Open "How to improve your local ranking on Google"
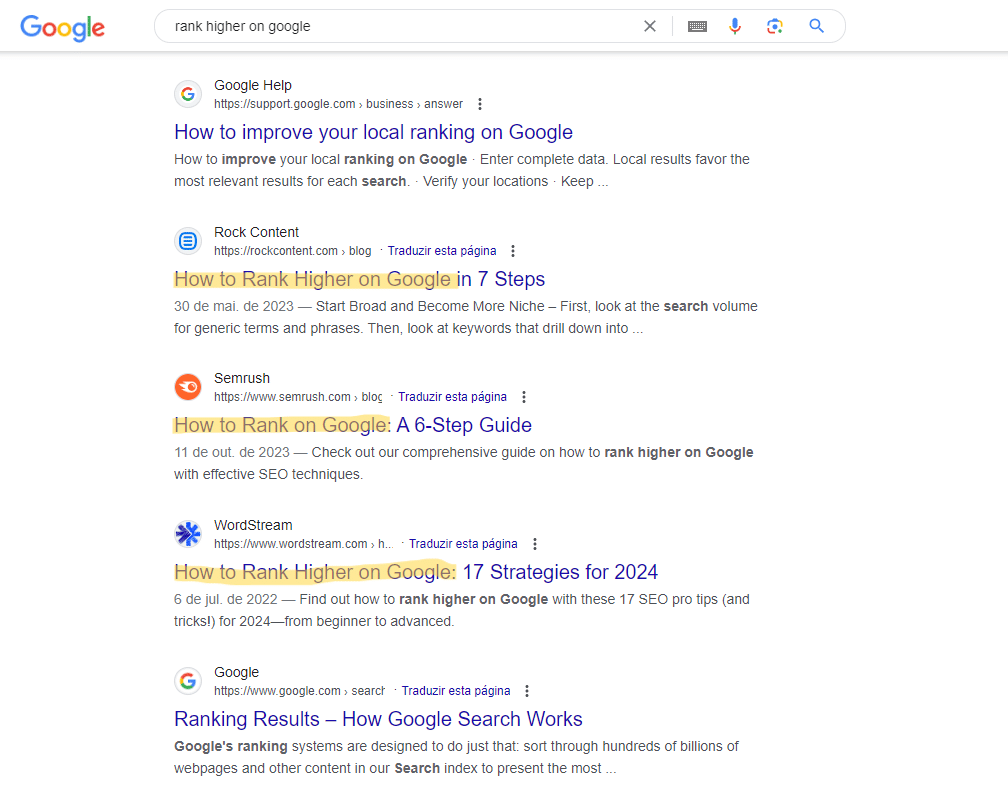This screenshot has width=1008, height=790. [373, 132]
